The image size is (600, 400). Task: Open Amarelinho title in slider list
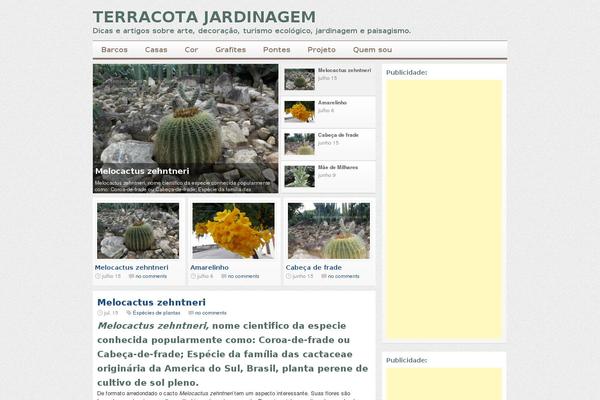332,103
